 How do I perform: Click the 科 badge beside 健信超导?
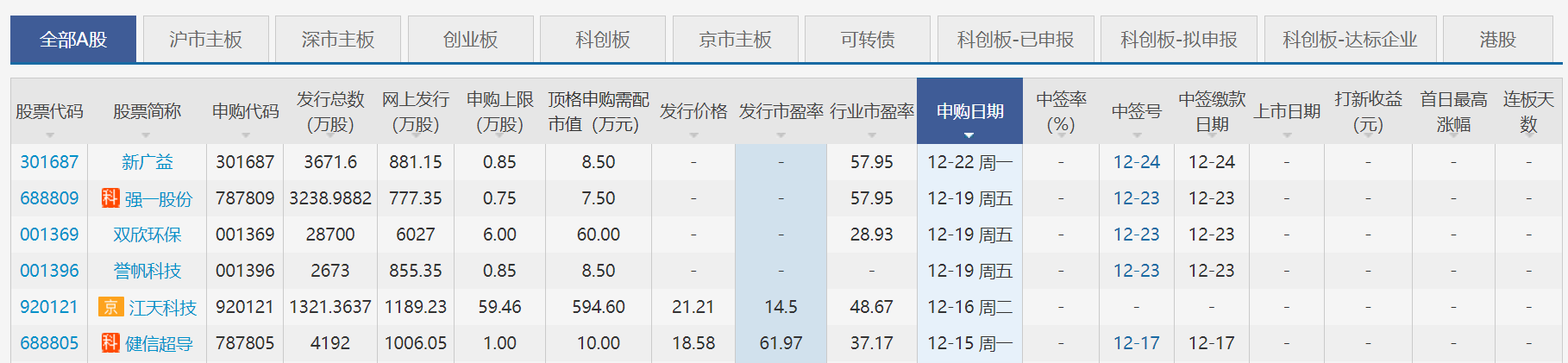[x=110, y=343]
